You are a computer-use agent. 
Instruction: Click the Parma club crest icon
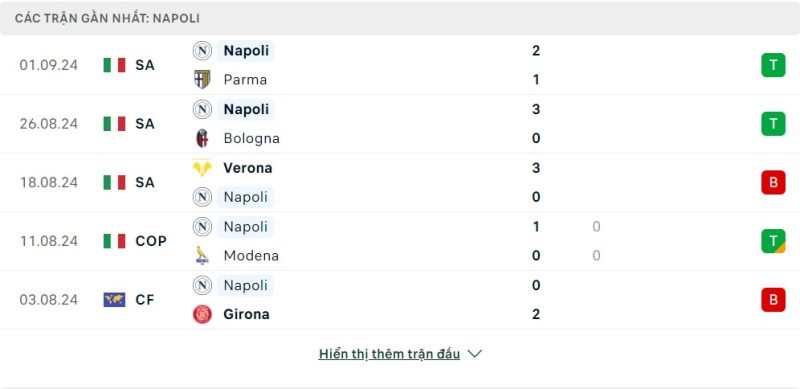coord(202,80)
